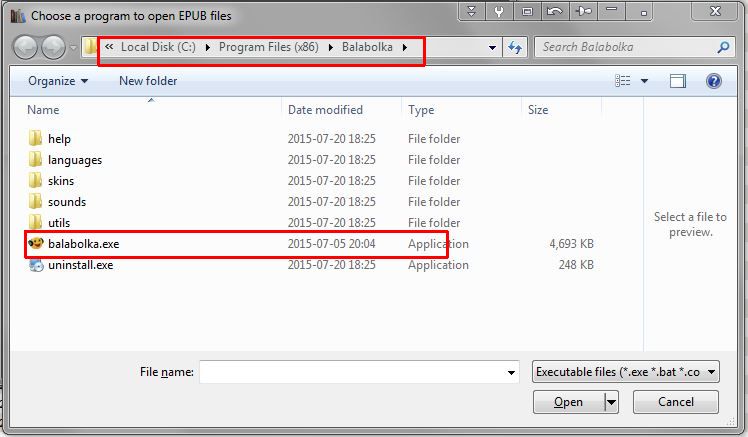Click the skins folder icon
Image resolution: width=748 pixels, height=437 pixels.
35,180
